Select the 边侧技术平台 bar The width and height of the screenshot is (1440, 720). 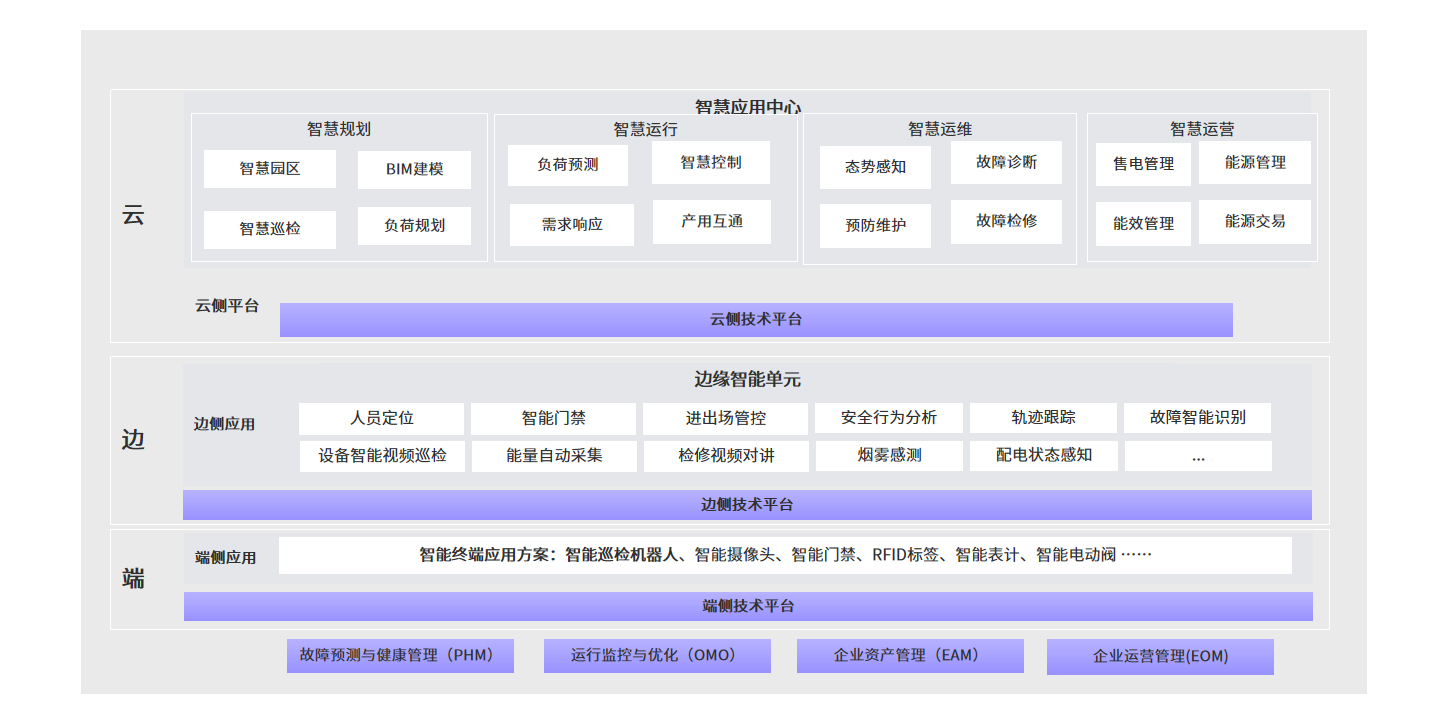point(746,505)
